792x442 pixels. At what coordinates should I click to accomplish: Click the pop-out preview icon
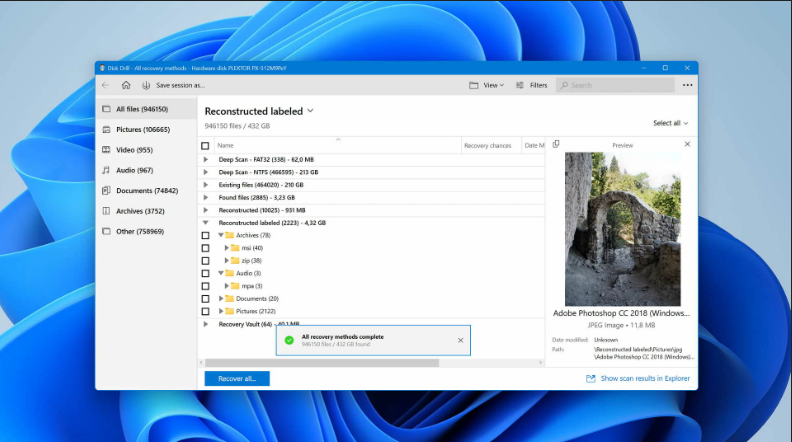click(556, 144)
